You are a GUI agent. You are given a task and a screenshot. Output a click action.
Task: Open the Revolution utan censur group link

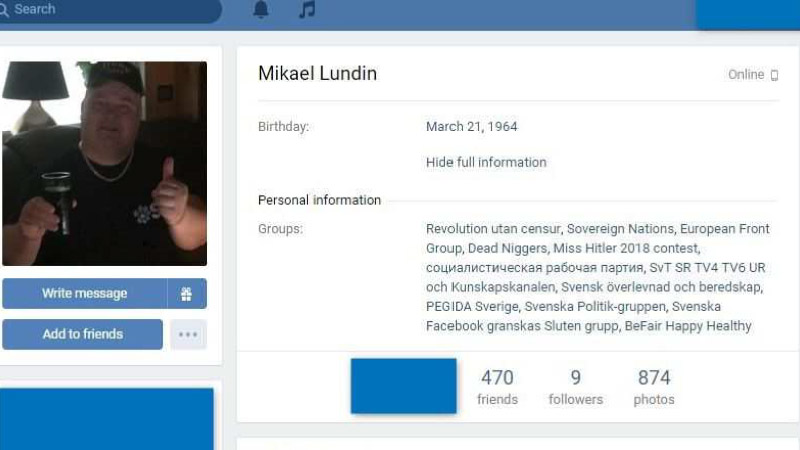[x=493, y=229]
